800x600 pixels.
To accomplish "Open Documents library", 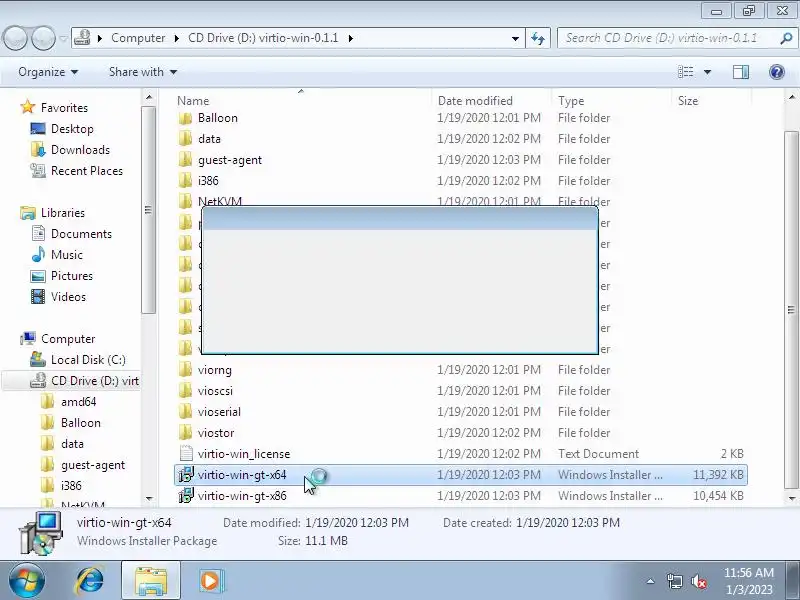I will [x=81, y=234].
